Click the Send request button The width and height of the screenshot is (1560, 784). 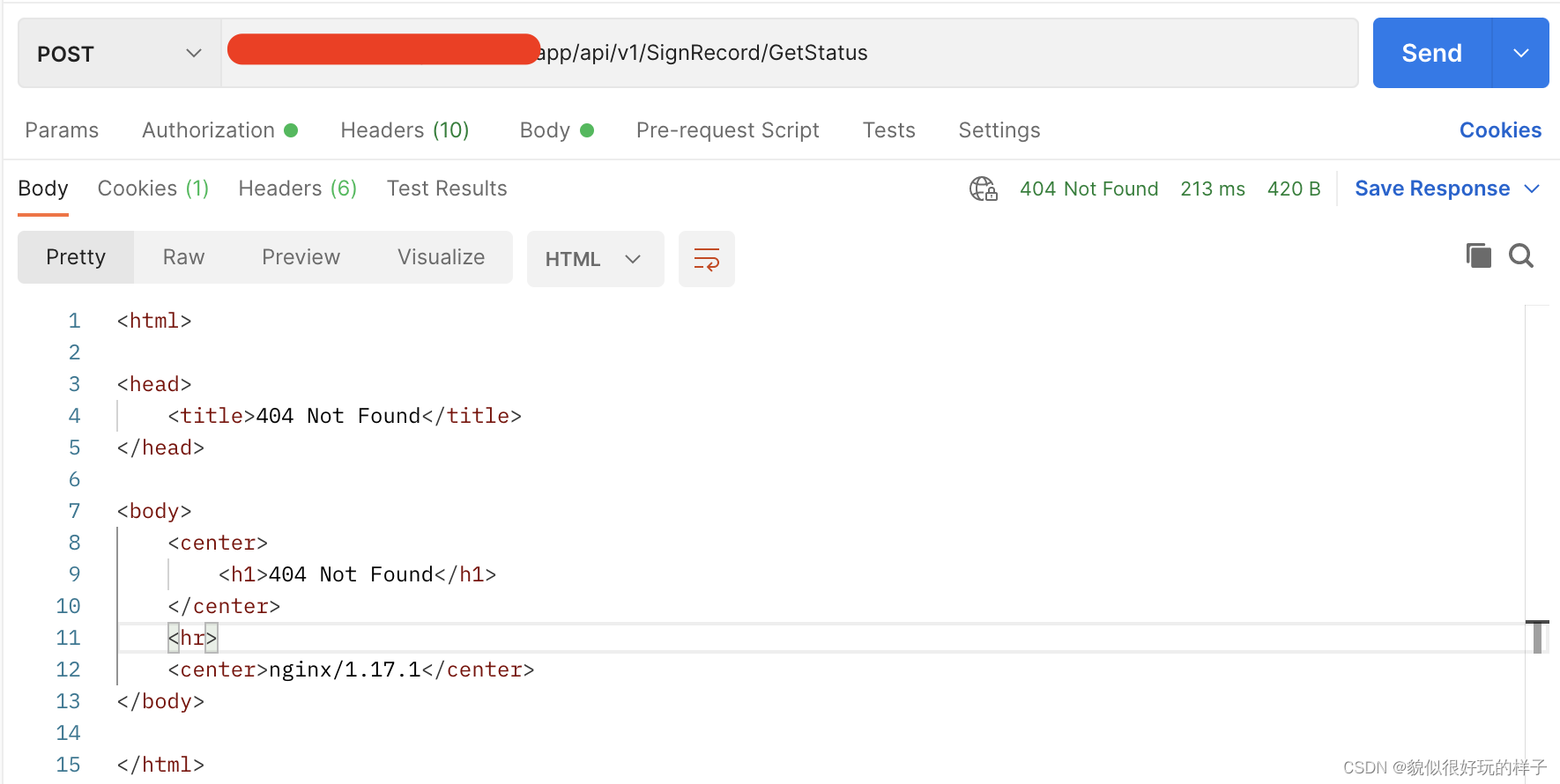1431,53
